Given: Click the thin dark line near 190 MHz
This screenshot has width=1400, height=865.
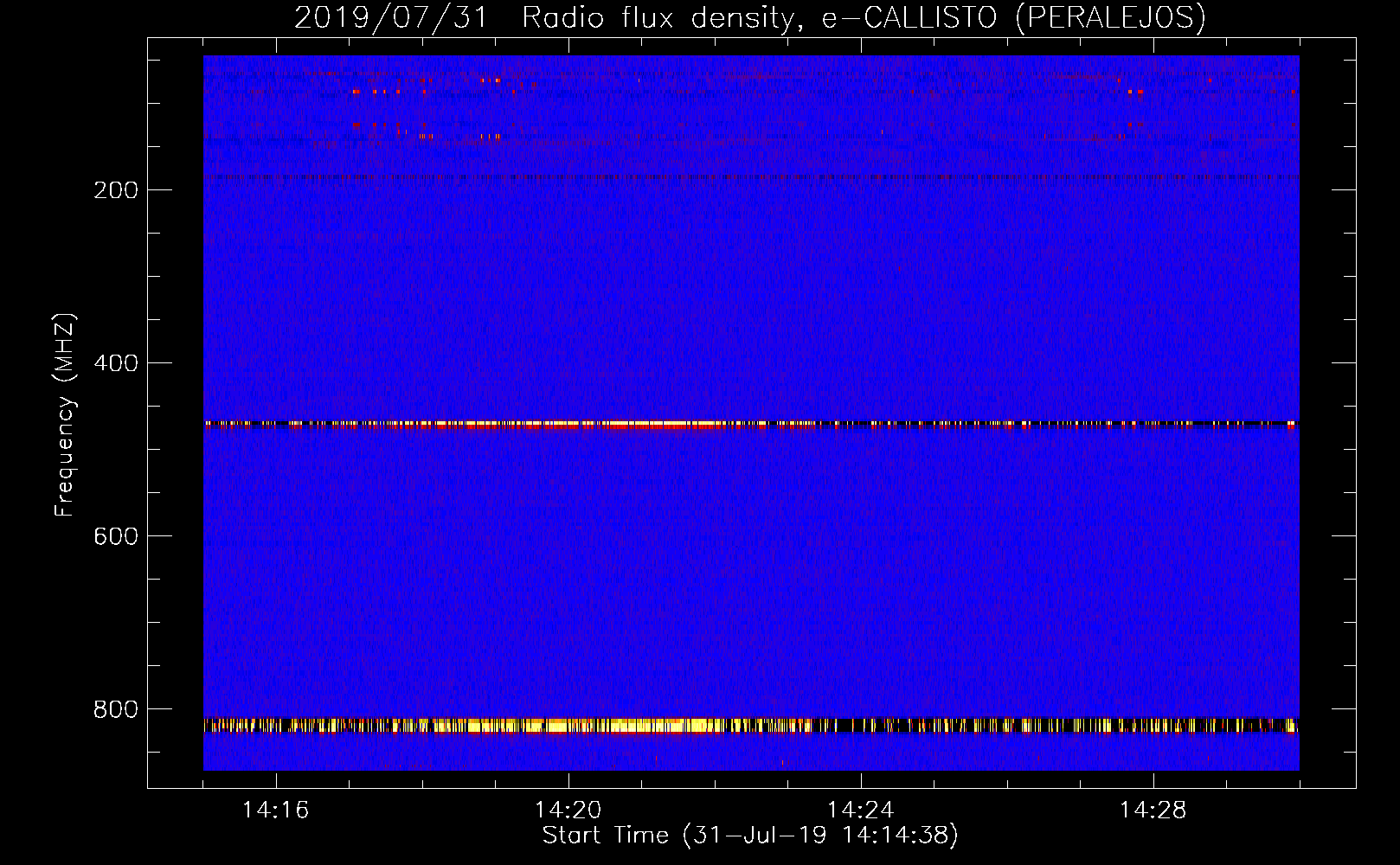Looking at the screenshot, I should click(x=751, y=177).
